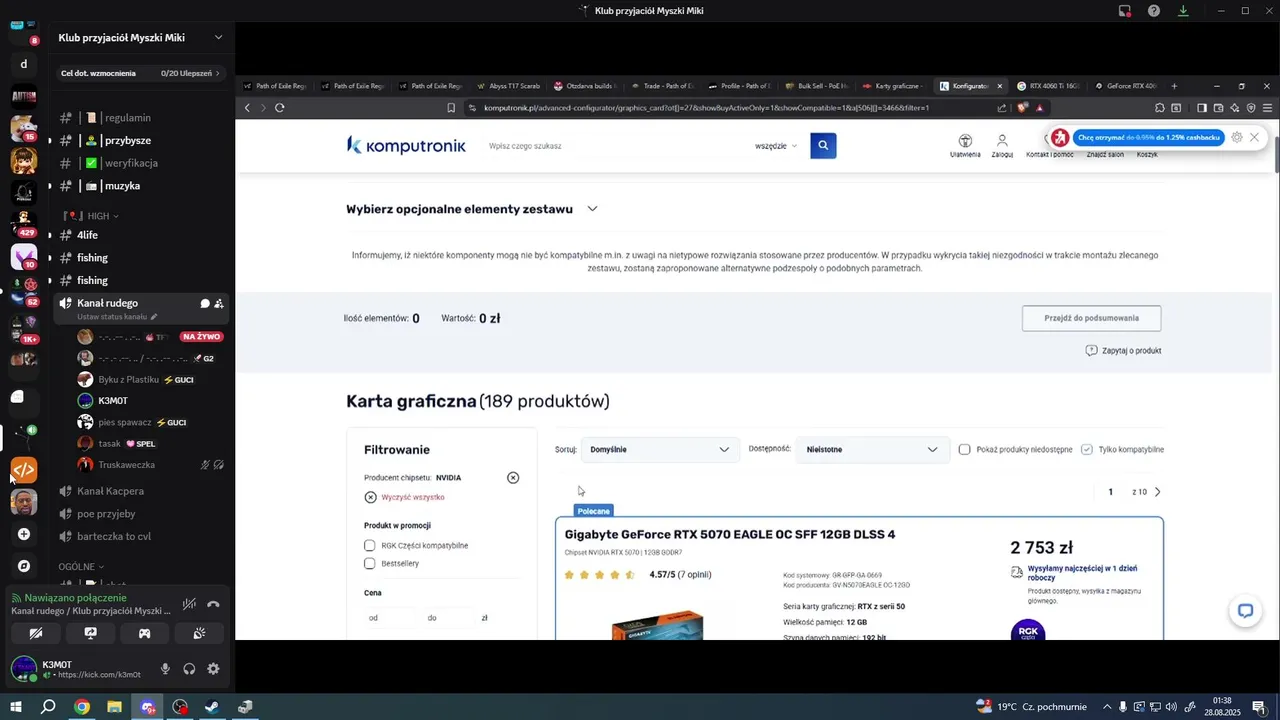This screenshot has width=1280, height=720.
Task: Toggle noise suppression icon in voice panel
Action: coord(189,604)
